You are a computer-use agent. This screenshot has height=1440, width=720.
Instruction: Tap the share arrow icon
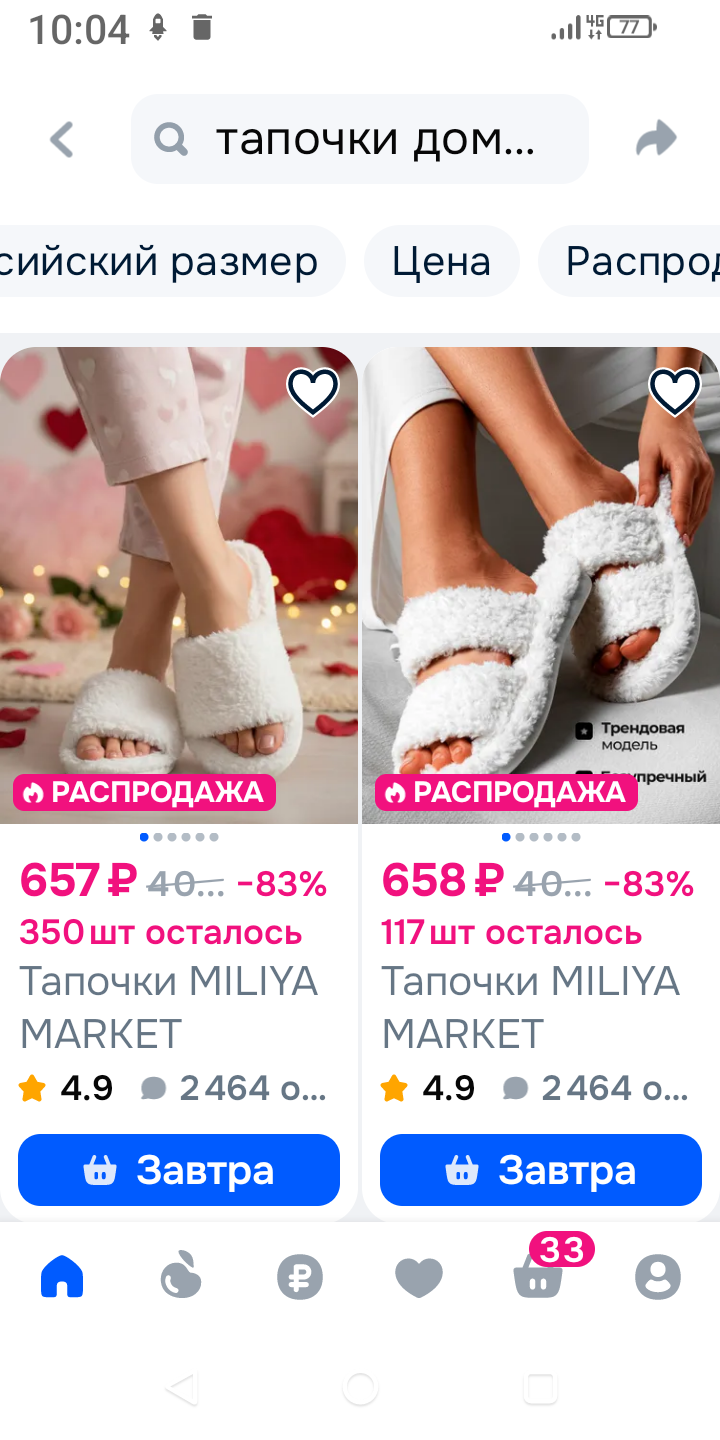point(657,139)
